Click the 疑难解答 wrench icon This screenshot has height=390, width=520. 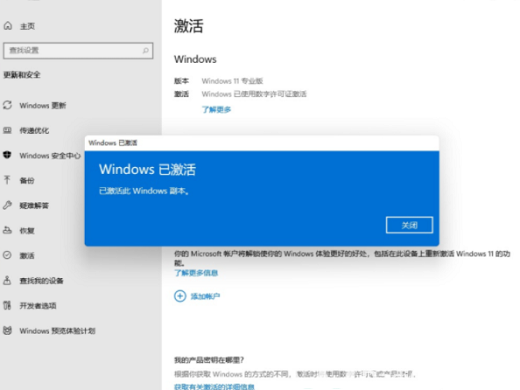(7, 205)
